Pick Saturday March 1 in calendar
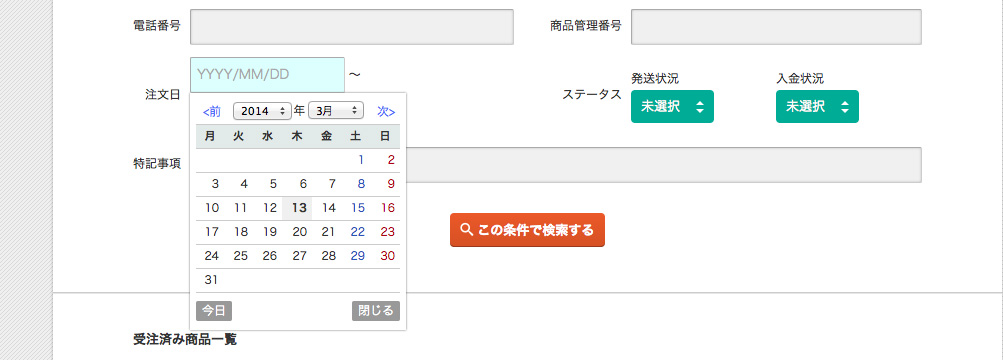 [361, 160]
